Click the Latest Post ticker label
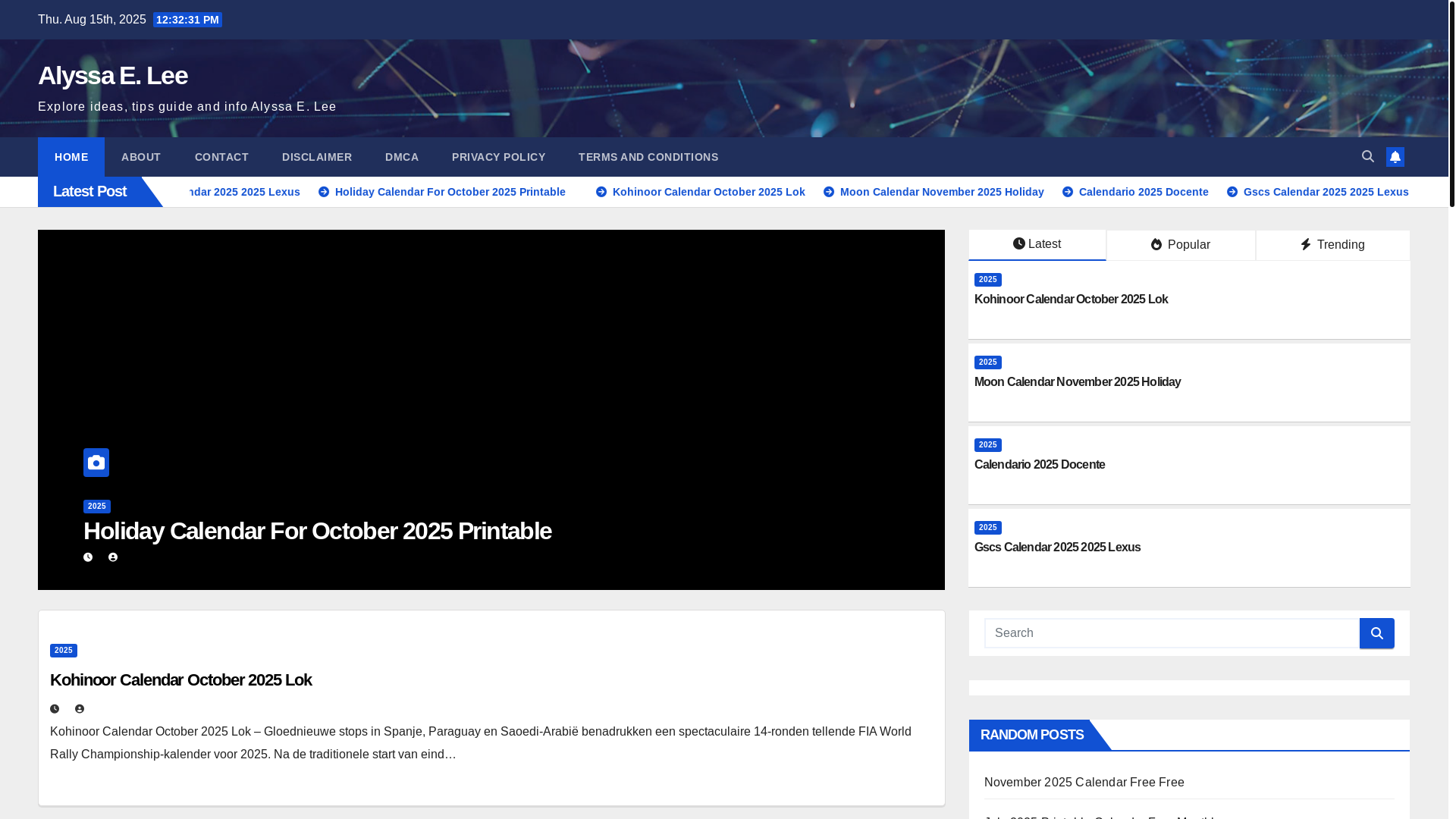 click(89, 192)
